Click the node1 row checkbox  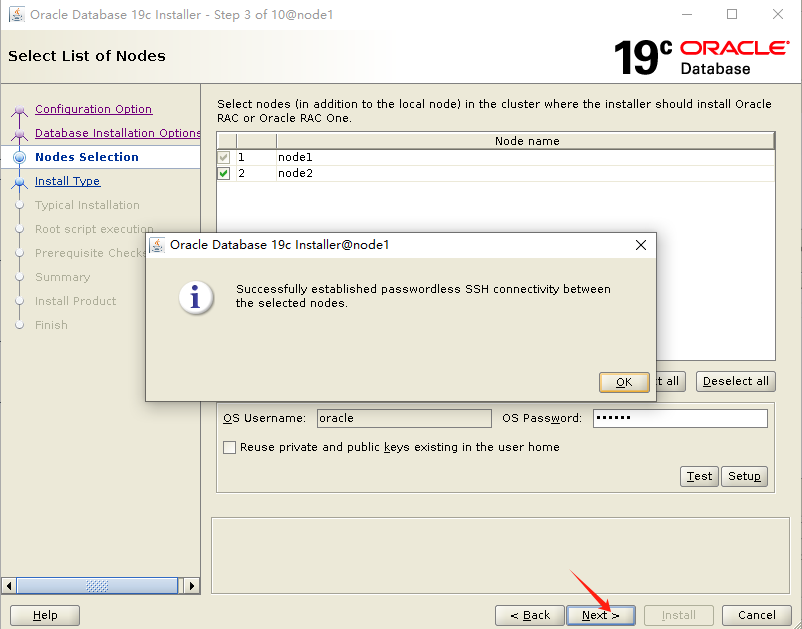pyautogui.click(x=224, y=157)
